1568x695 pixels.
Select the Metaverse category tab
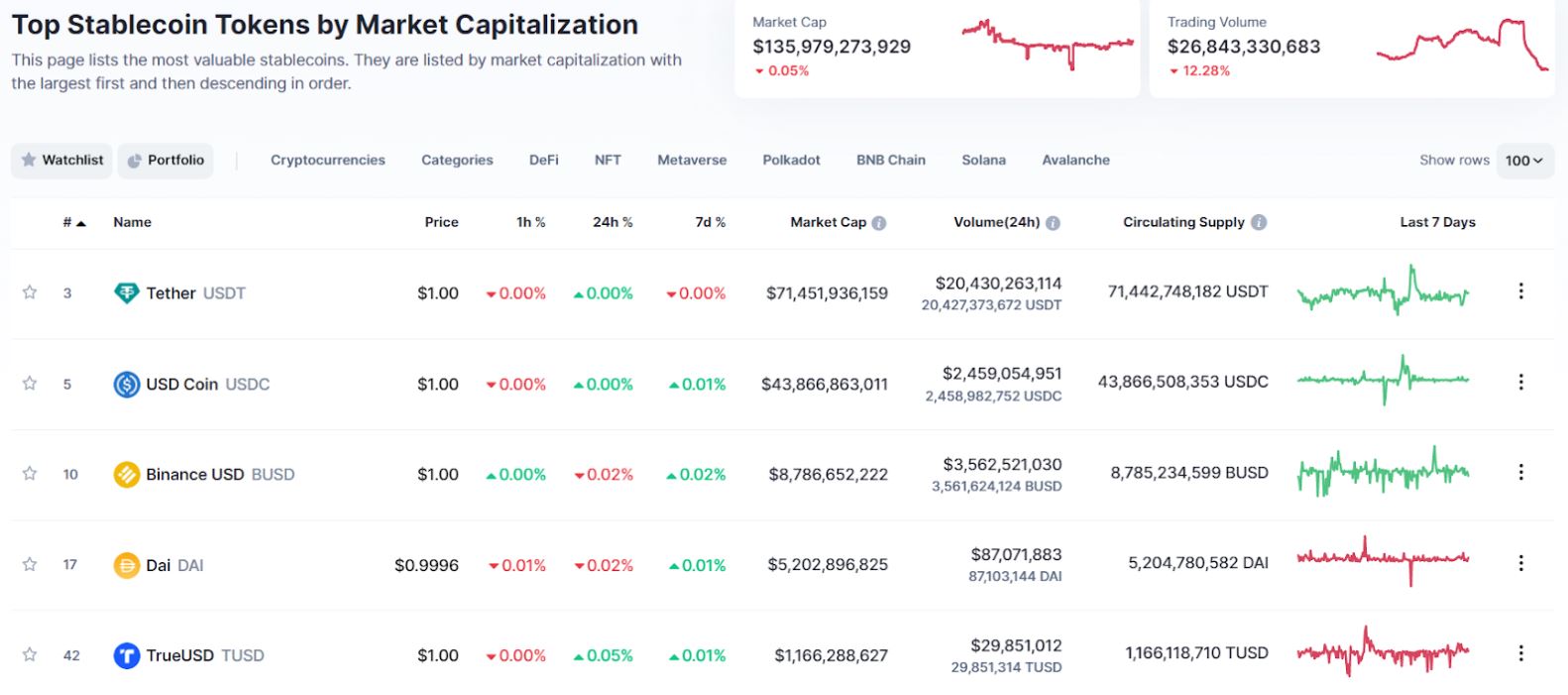pos(692,160)
